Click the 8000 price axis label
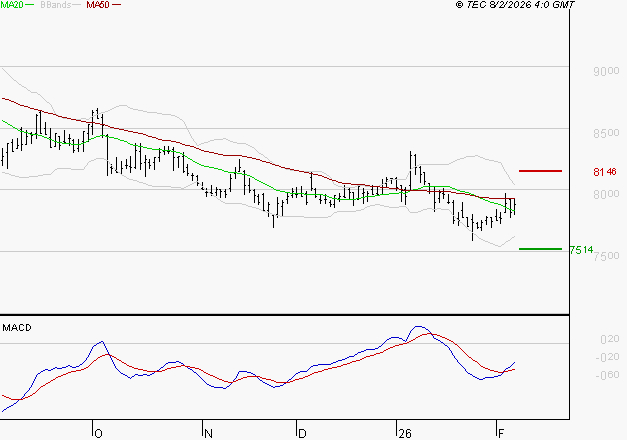The image size is (627, 440). [x=606, y=194]
